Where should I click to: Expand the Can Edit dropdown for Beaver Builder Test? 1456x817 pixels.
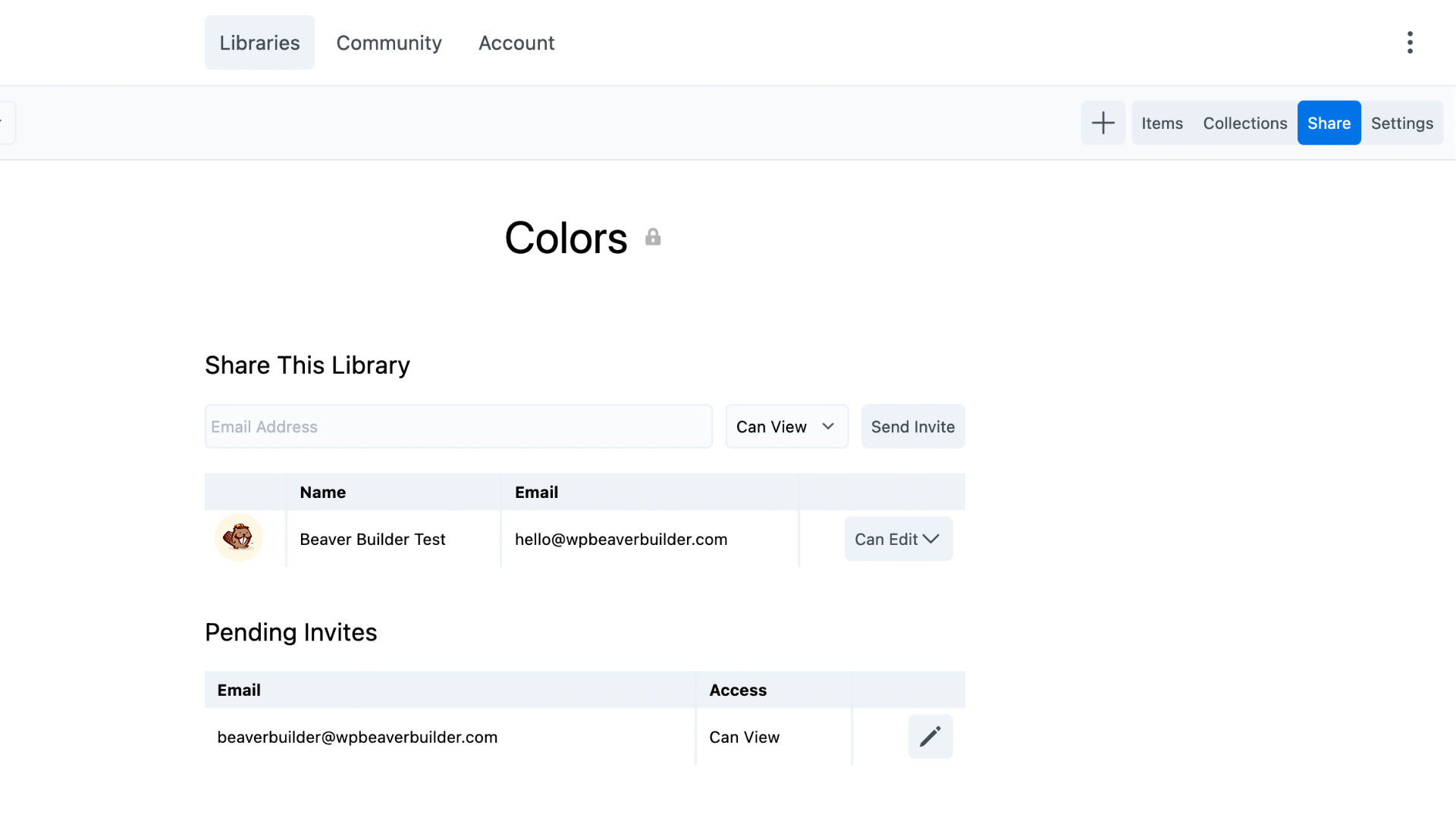[898, 539]
